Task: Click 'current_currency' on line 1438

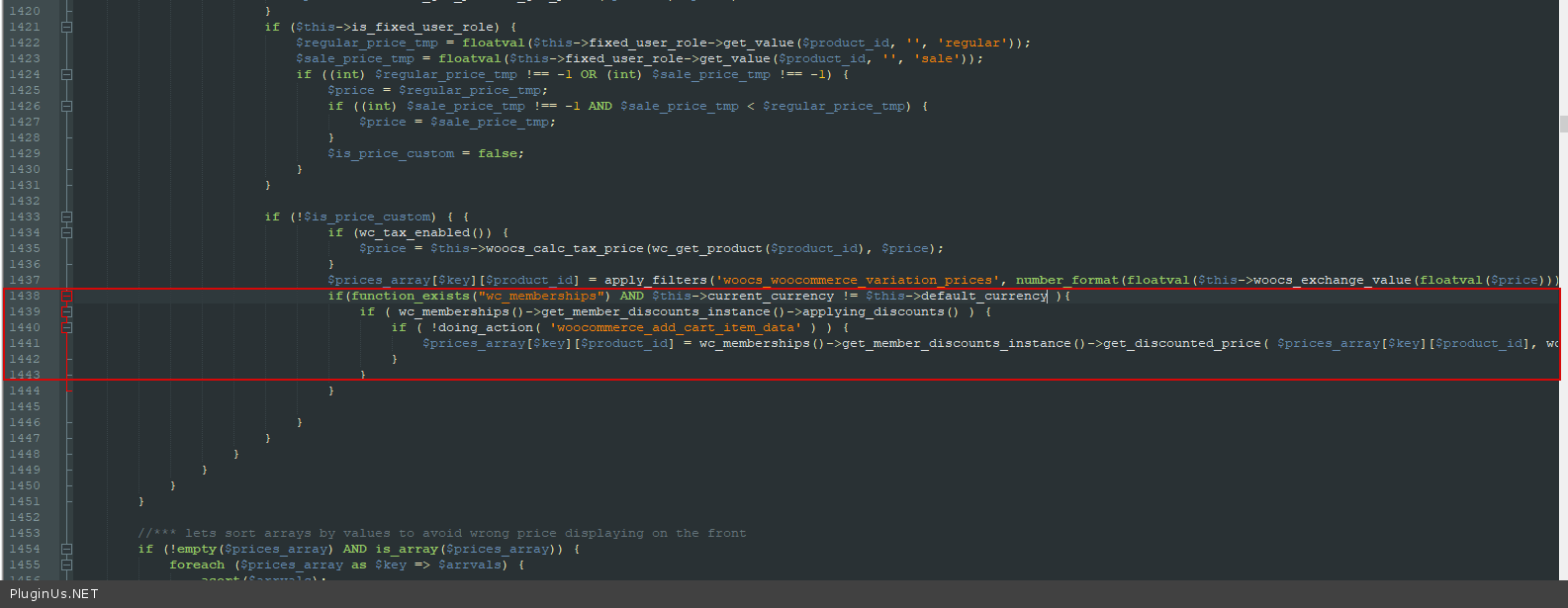Action: coord(771,296)
